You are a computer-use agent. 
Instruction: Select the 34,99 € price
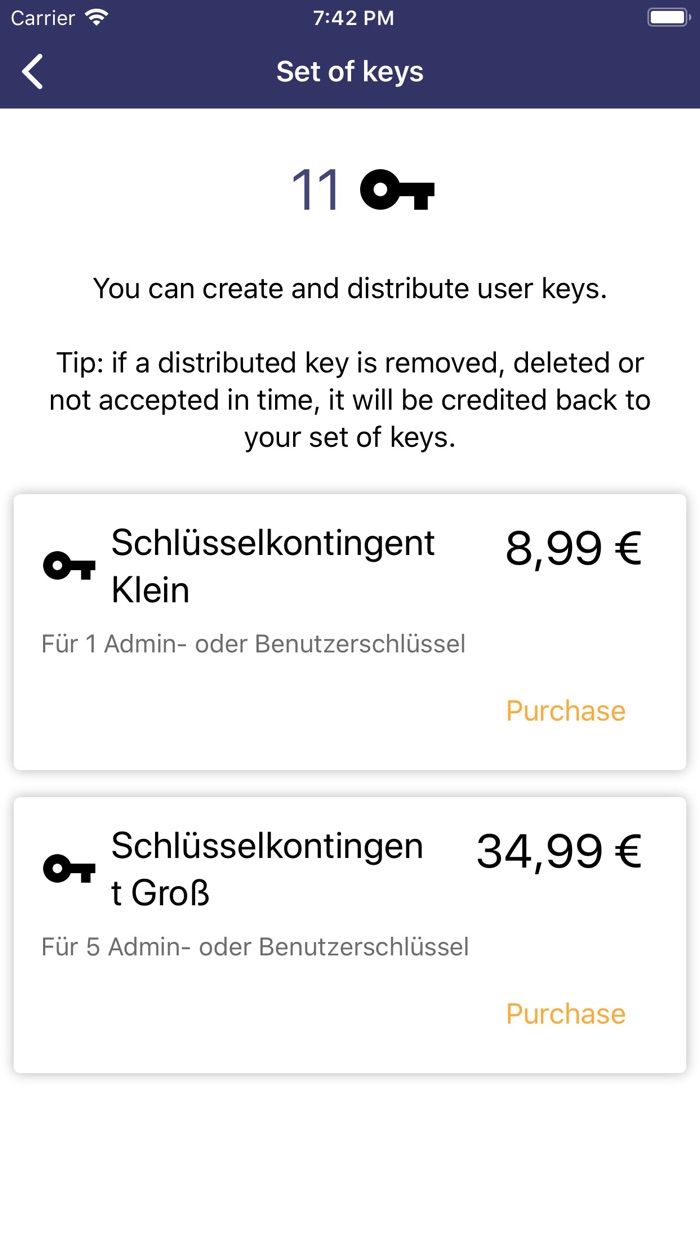[558, 852]
